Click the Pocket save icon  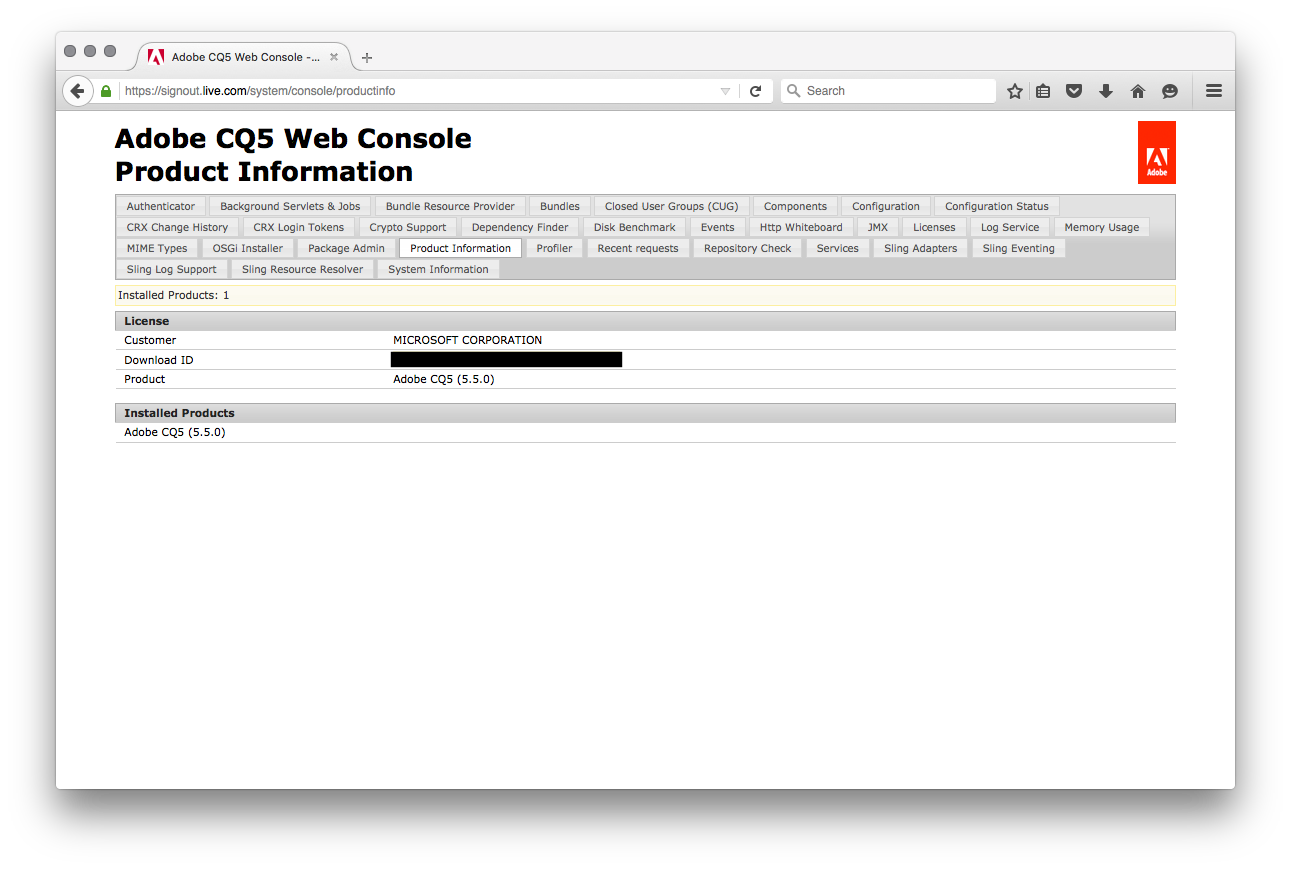(x=1074, y=91)
